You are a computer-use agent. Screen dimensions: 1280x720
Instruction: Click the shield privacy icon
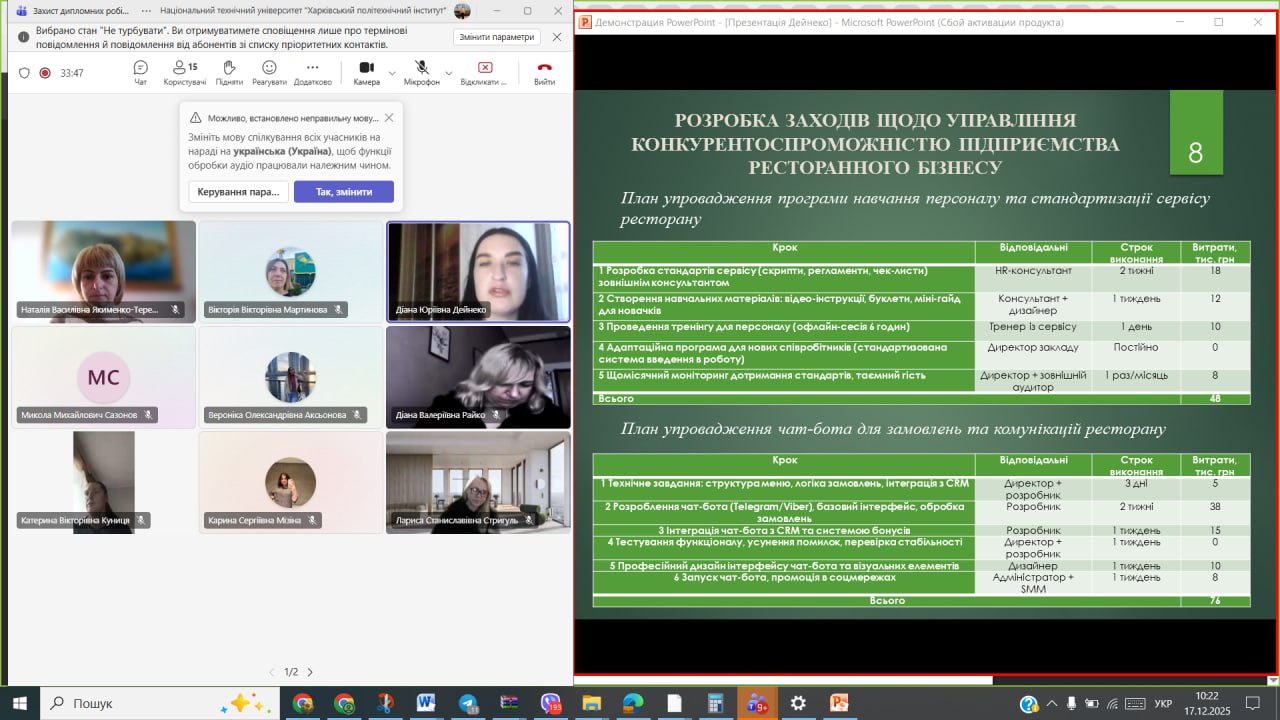25,73
